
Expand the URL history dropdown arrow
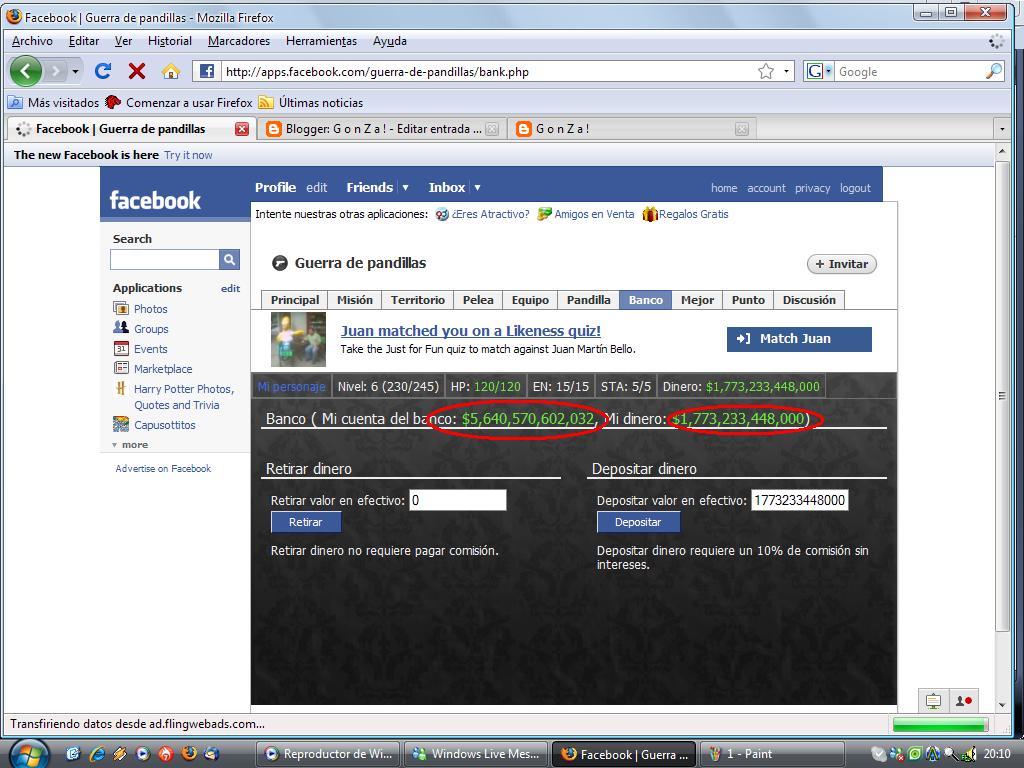click(786, 71)
